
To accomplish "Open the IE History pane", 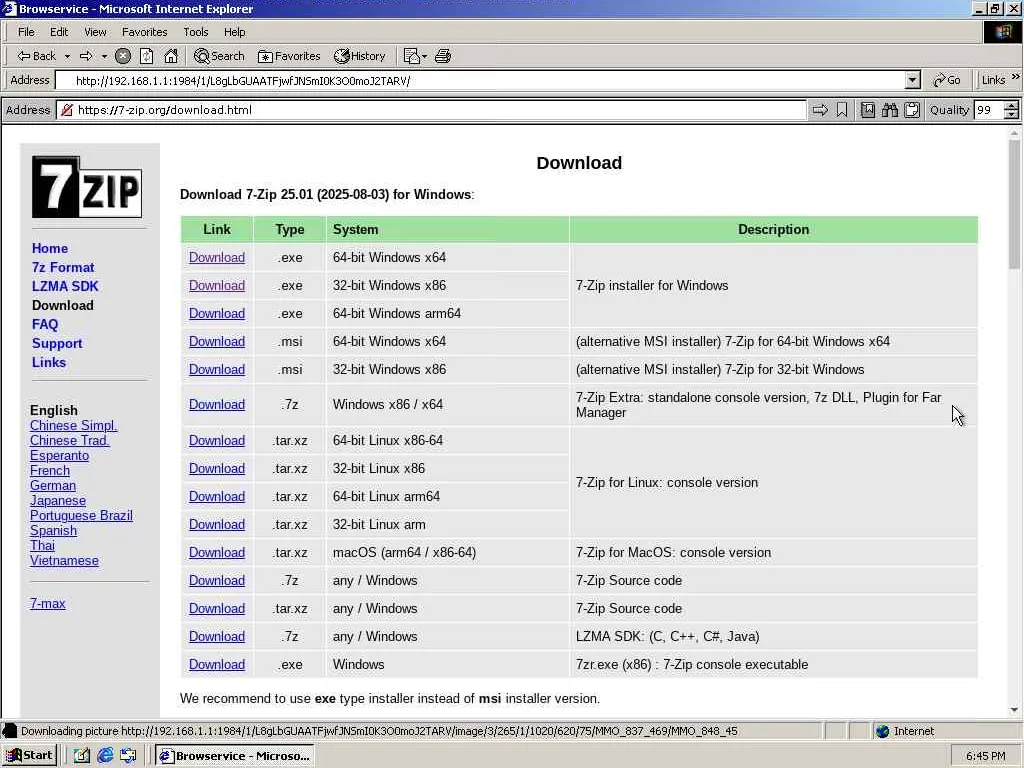I will (x=360, y=56).
